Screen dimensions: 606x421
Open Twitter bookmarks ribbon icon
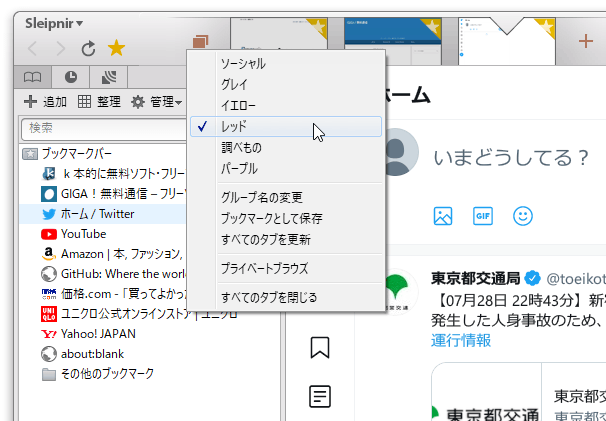coord(320,348)
